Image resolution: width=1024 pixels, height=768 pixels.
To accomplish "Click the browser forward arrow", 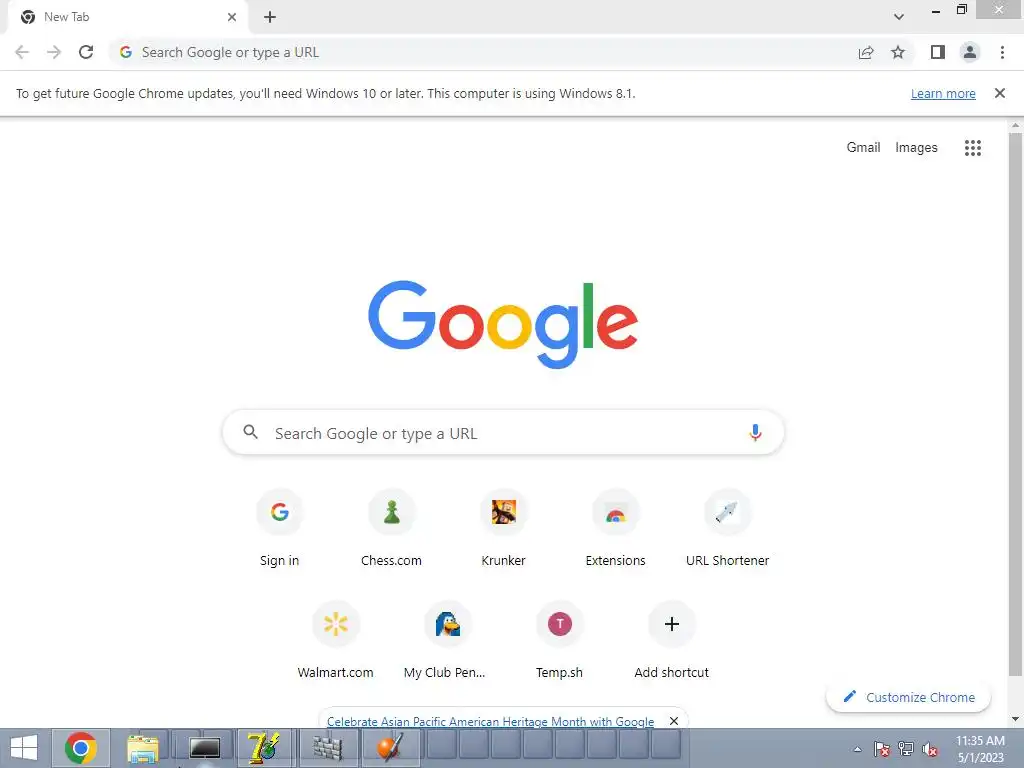I will coord(54,52).
